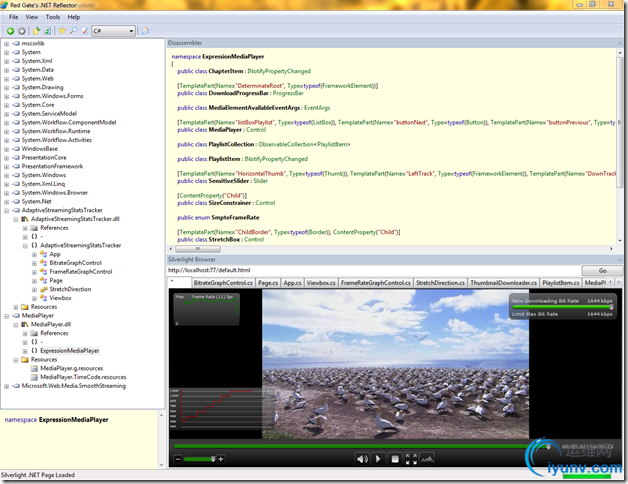Image resolution: width=628 pixels, height=484 pixels.
Task: Click the mscorlib assembly icon
Action: click(16, 43)
